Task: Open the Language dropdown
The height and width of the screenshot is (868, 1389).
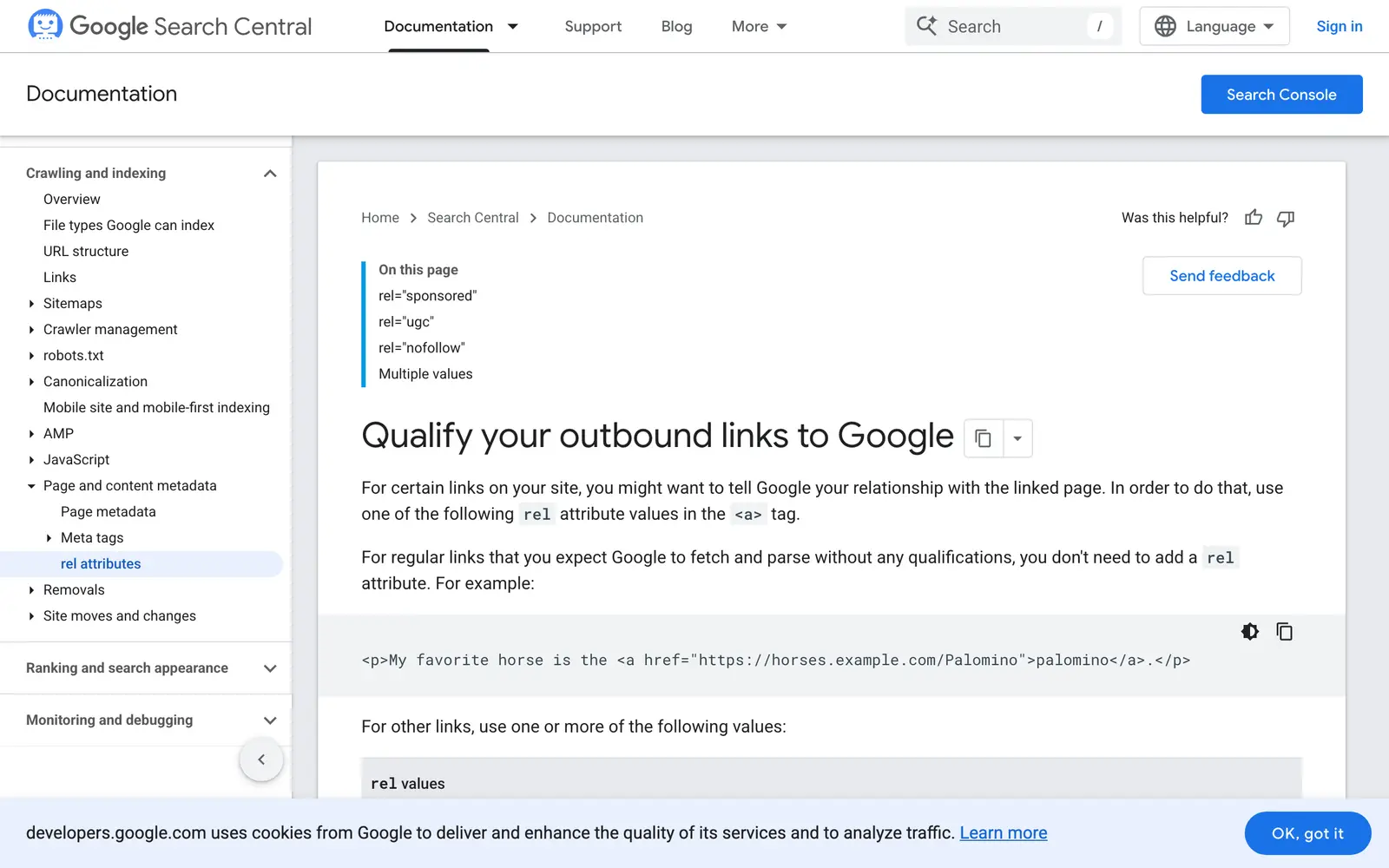Action: (1215, 26)
